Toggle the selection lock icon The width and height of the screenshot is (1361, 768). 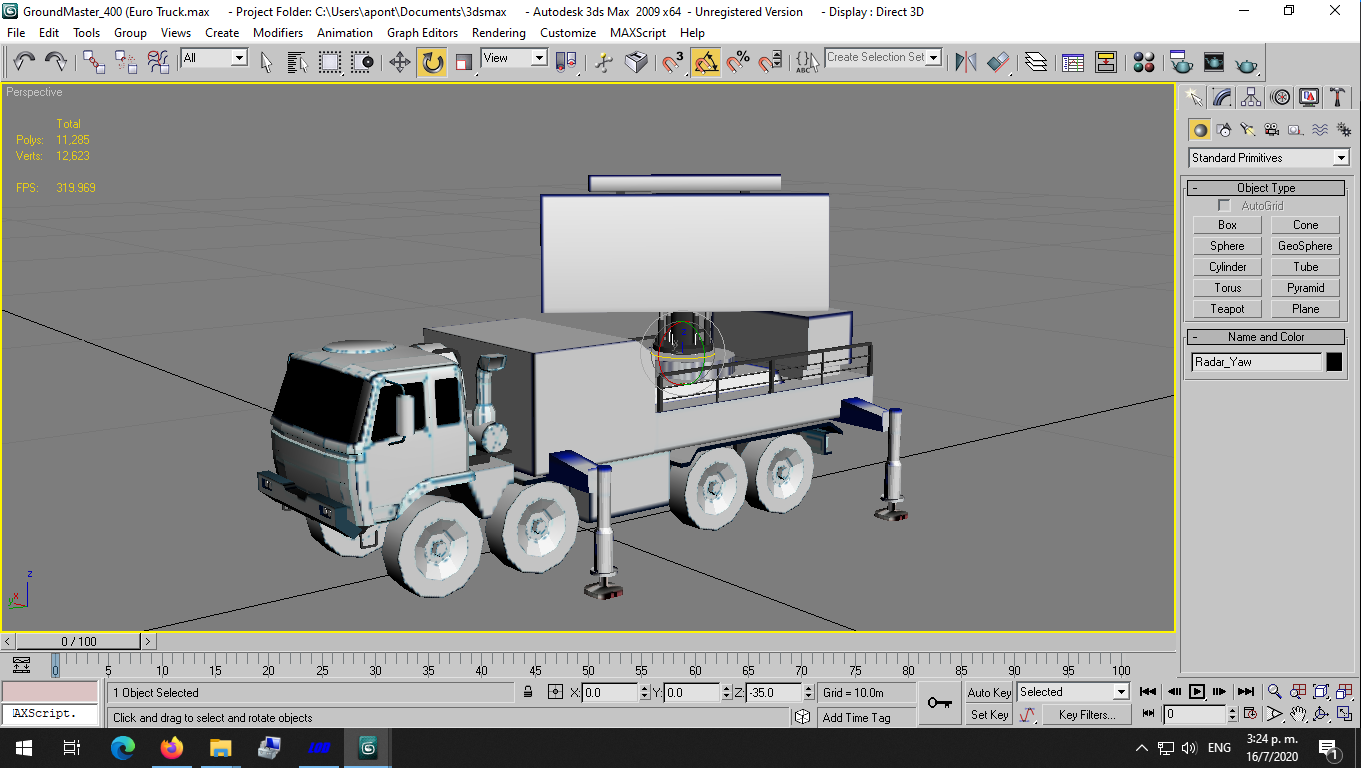pyautogui.click(x=528, y=692)
